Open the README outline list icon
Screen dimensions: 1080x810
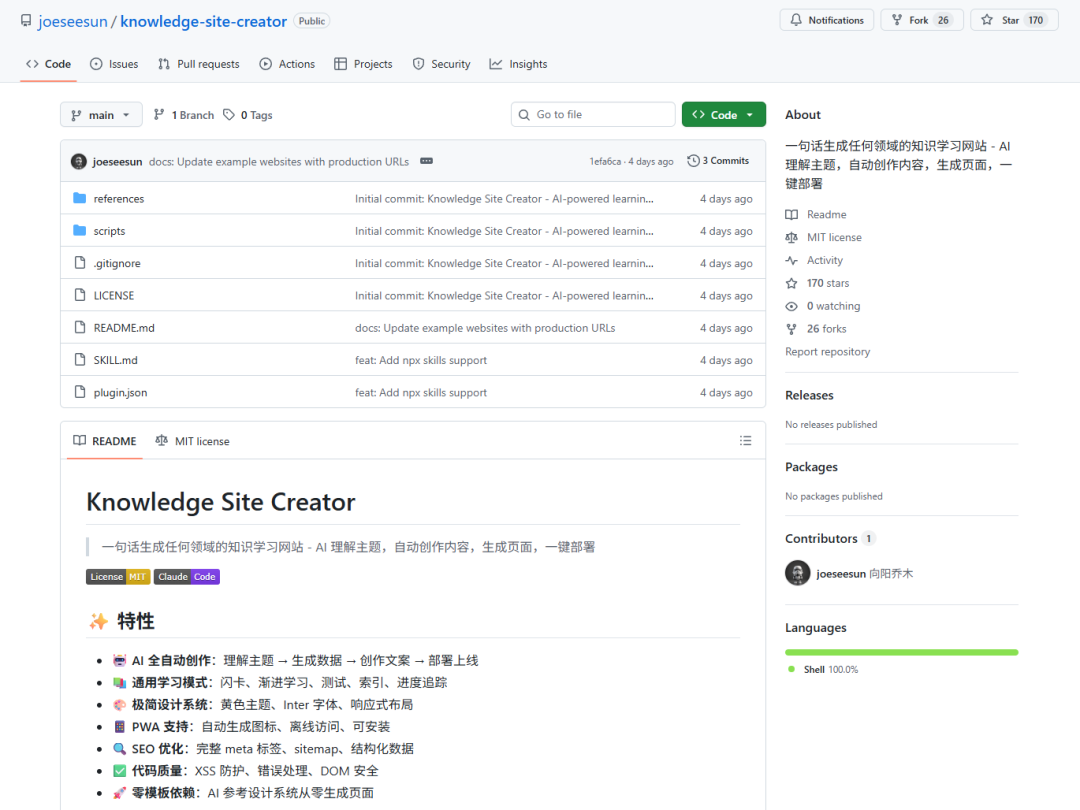pyautogui.click(x=745, y=441)
